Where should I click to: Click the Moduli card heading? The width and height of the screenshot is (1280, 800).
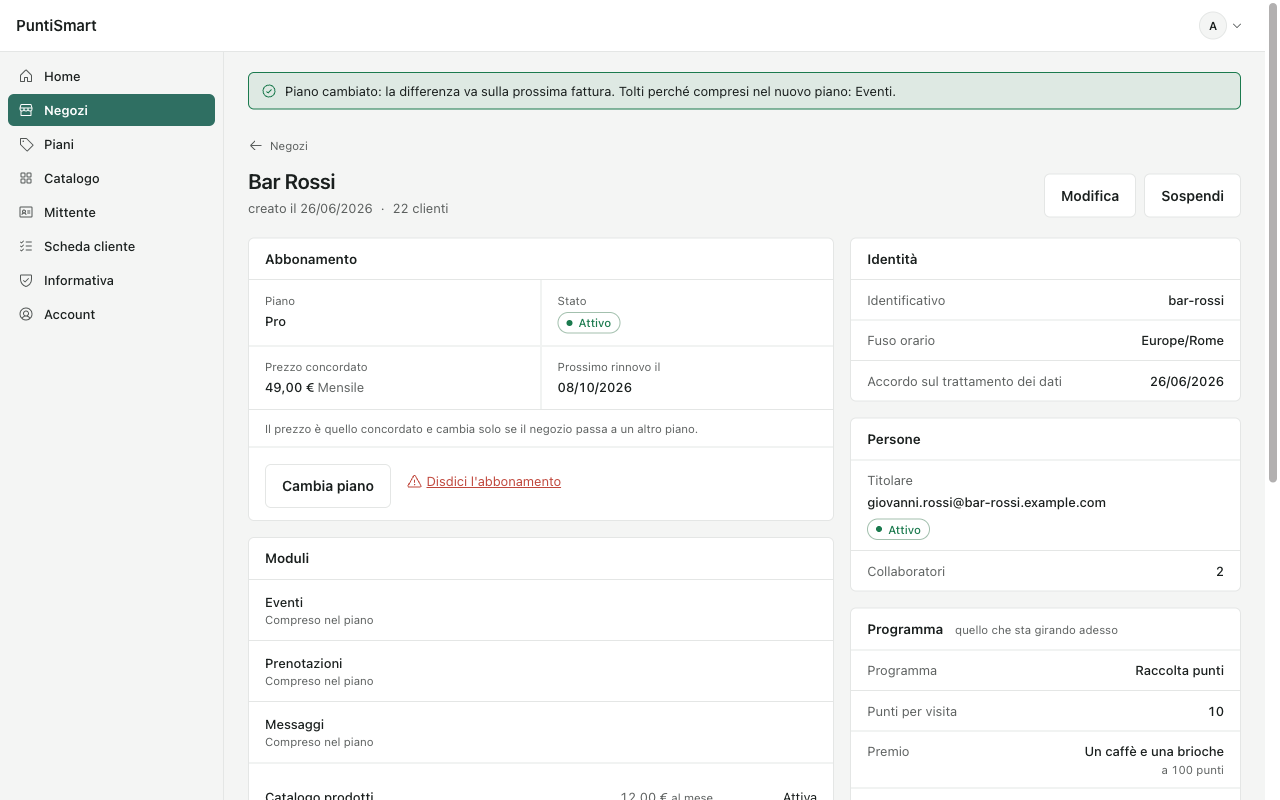[287, 558]
